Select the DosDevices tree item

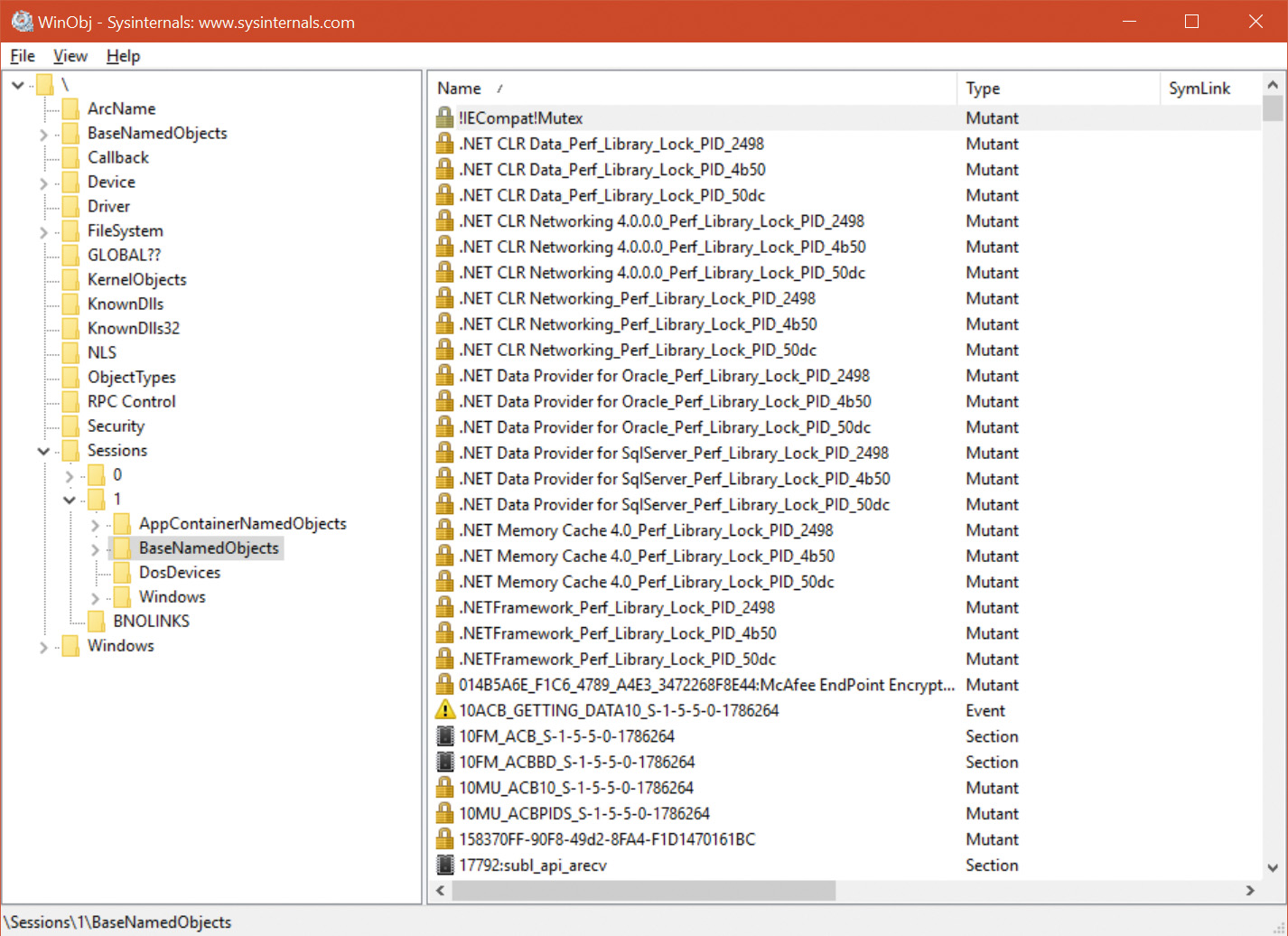[x=179, y=573]
